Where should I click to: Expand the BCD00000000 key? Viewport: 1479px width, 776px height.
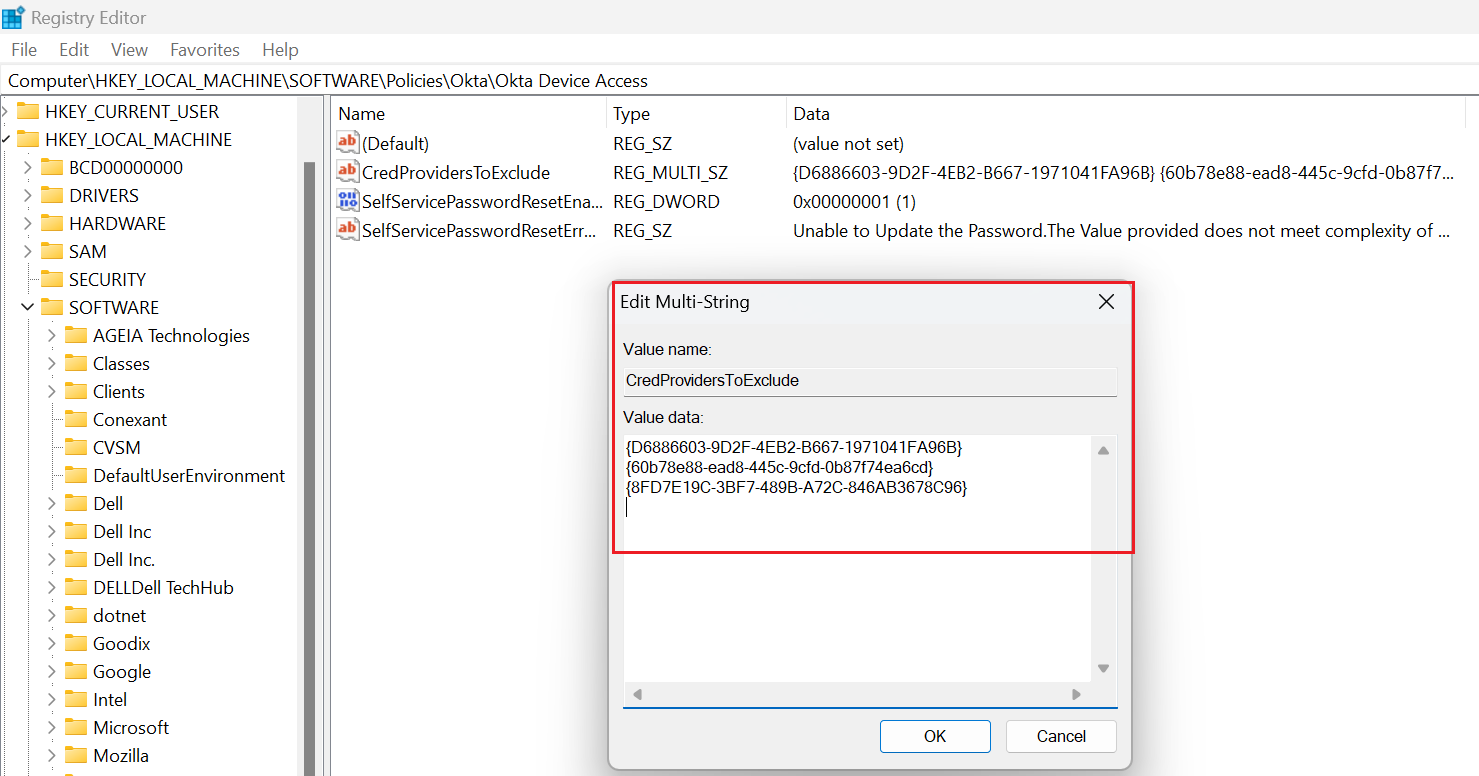pos(28,168)
